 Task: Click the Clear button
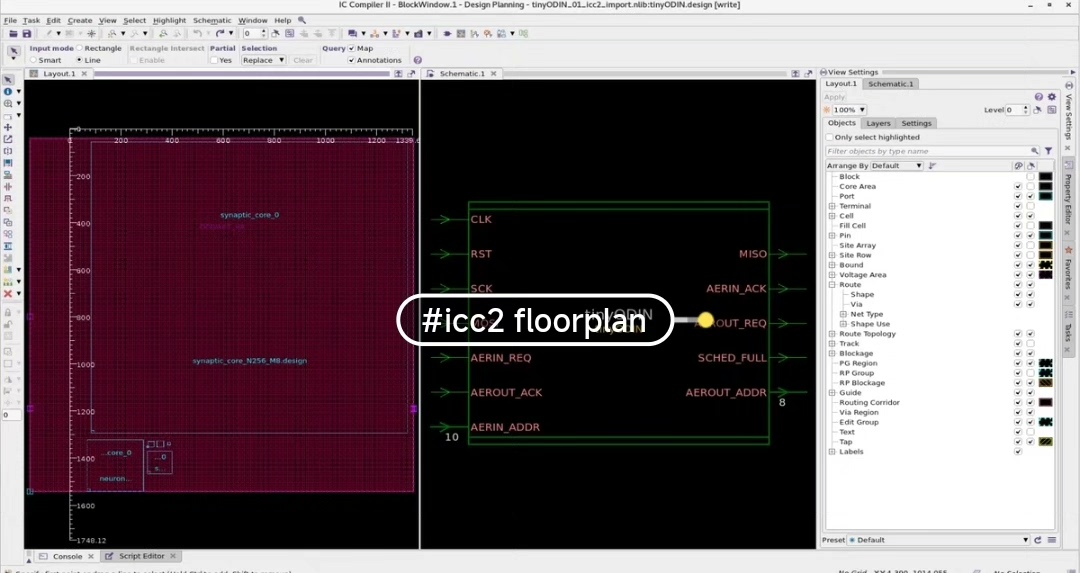303,60
